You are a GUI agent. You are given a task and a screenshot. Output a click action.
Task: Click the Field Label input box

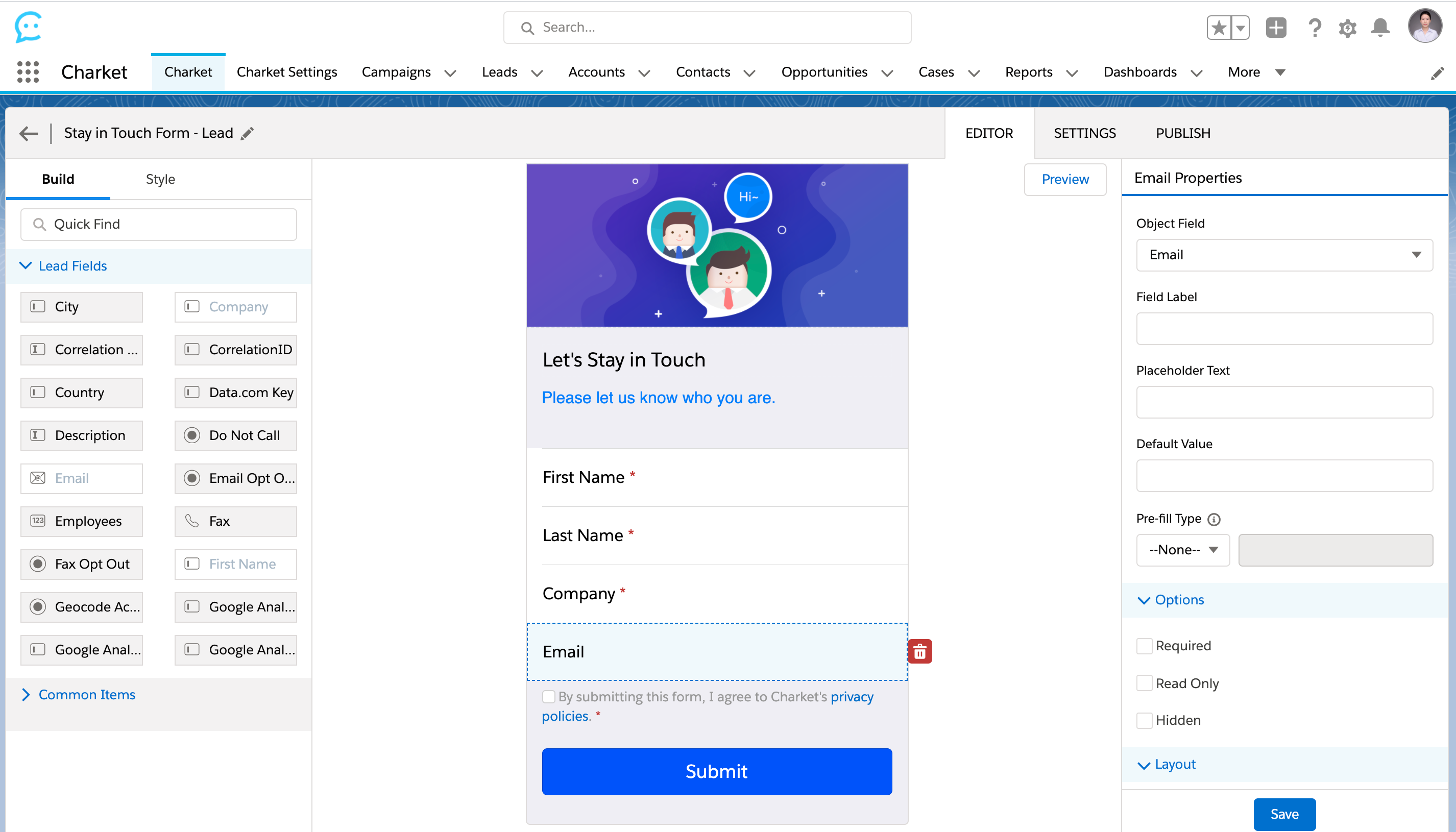tap(1284, 329)
